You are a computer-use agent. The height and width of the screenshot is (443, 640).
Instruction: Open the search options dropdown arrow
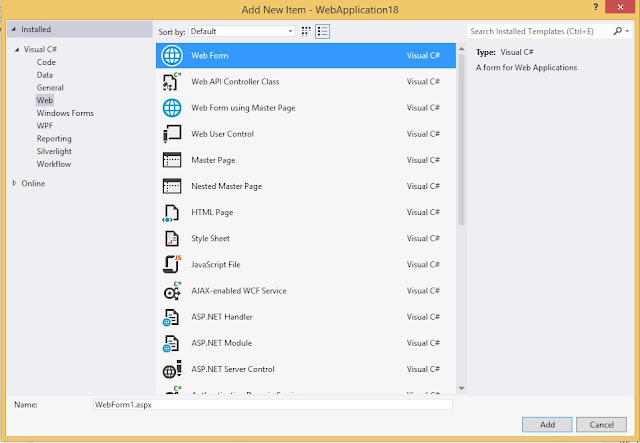coord(627,31)
